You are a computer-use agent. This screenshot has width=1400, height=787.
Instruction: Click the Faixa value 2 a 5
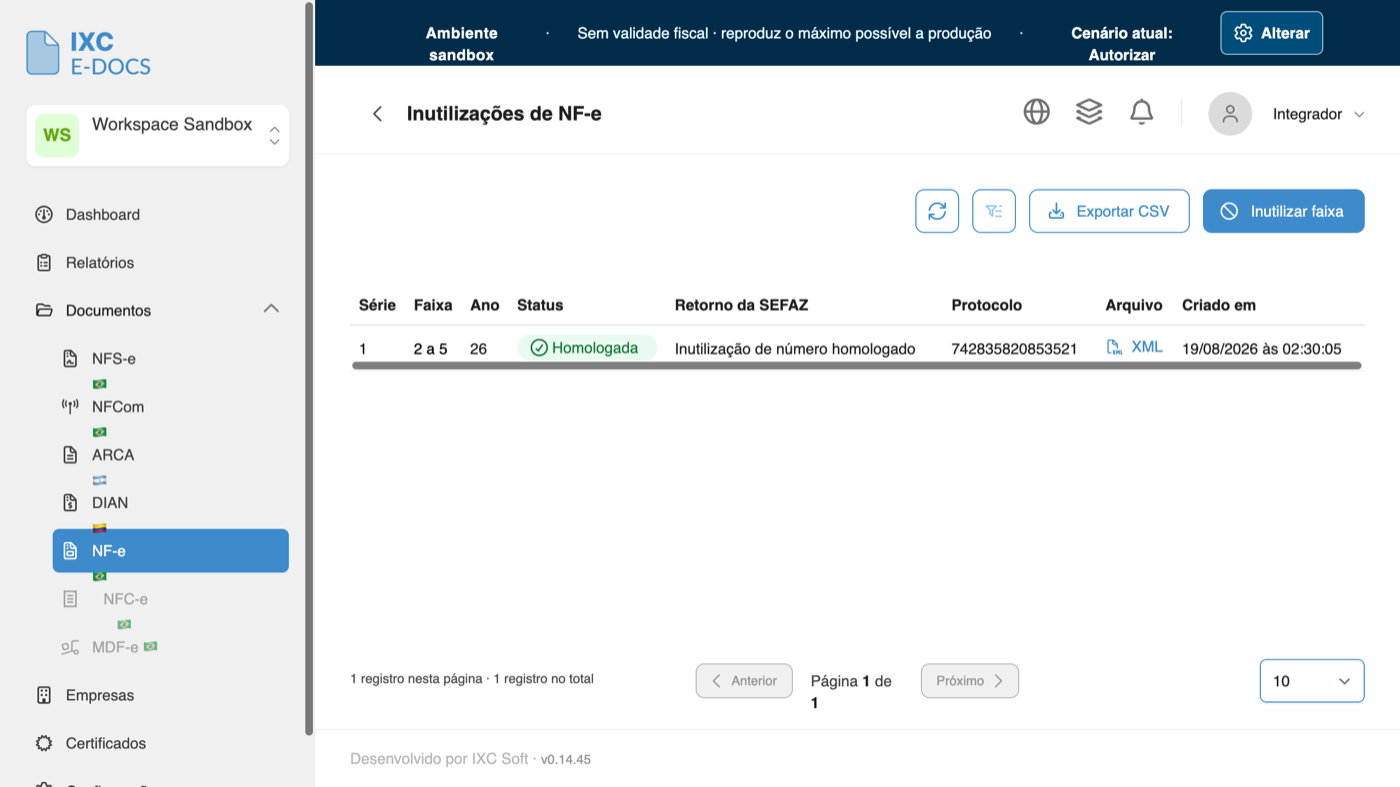coord(431,349)
